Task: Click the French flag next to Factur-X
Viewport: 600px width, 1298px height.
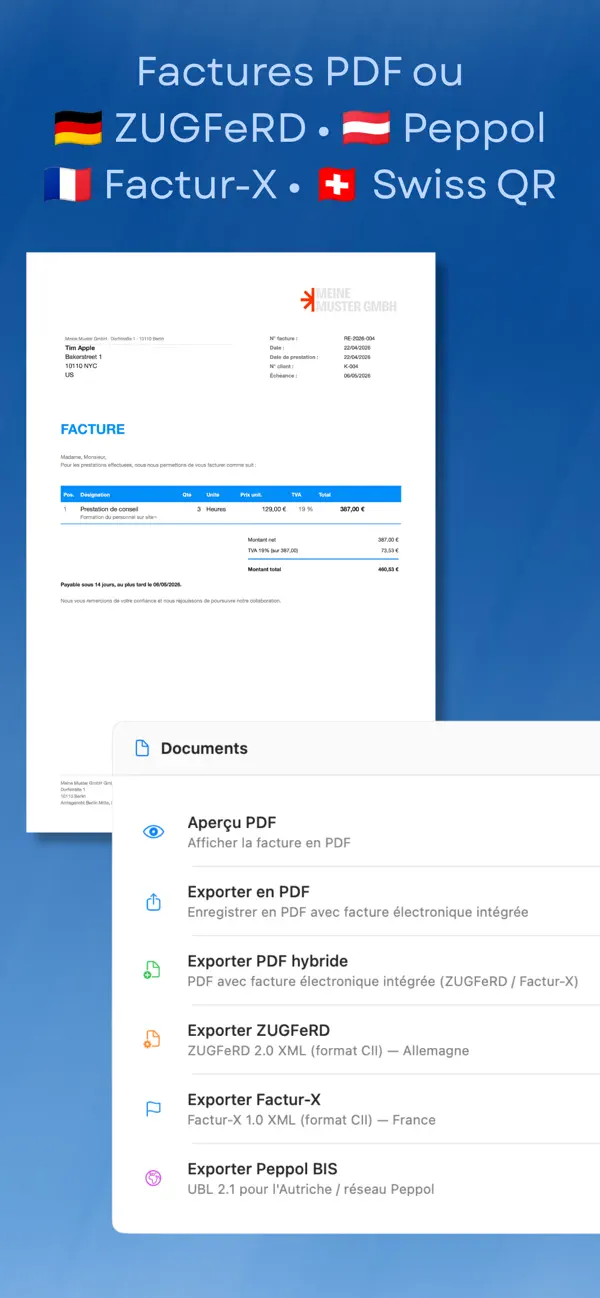Action: point(68,185)
